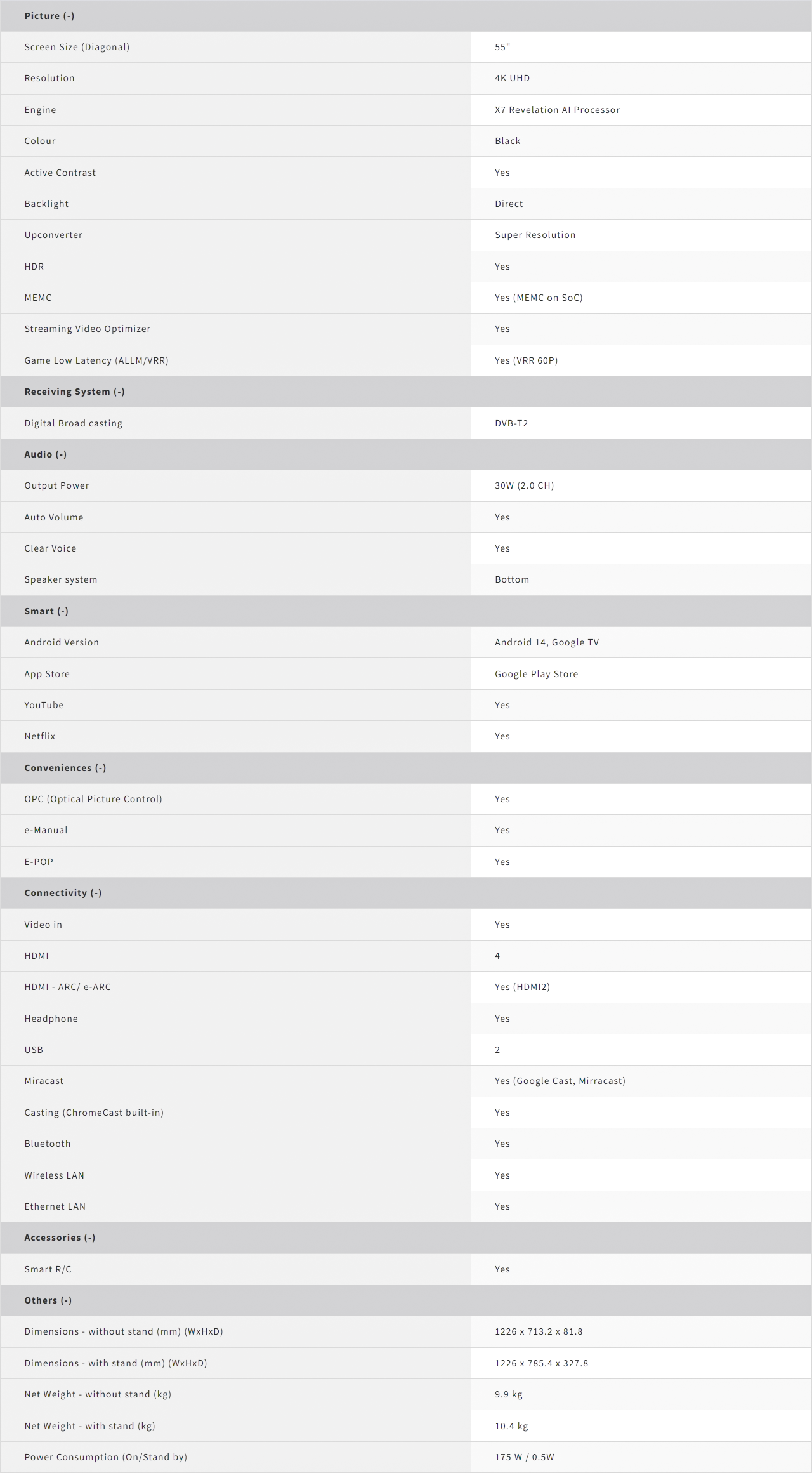Select the HDMI - ARC/ e-ARC label
The width and height of the screenshot is (812, 1473).
coord(68,987)
